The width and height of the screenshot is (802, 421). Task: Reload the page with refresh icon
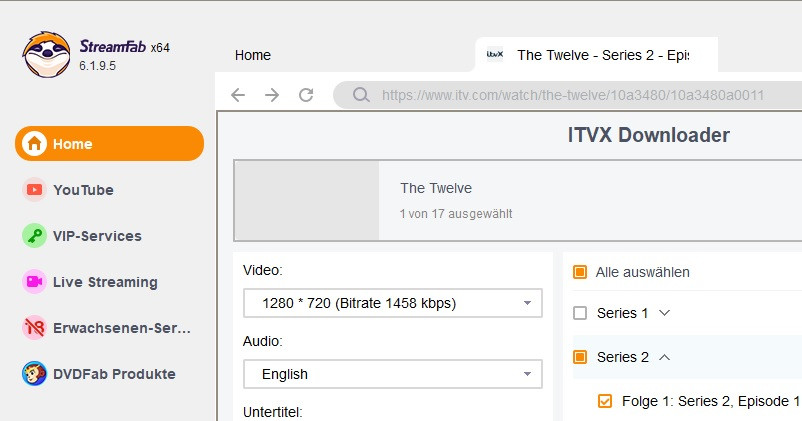(306, 95)
